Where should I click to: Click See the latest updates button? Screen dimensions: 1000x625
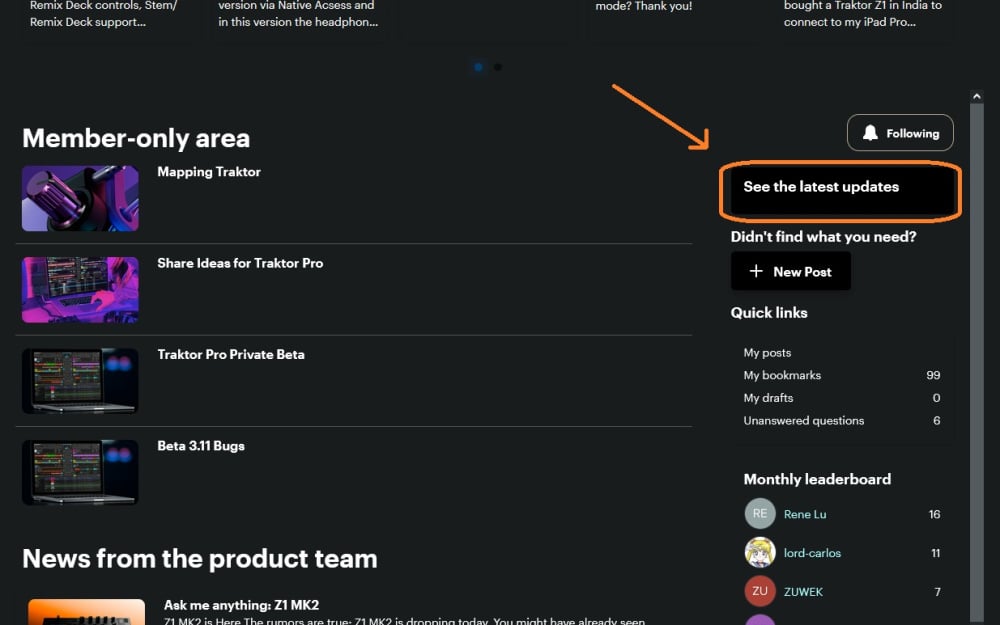pyautogui.click(x=841, y=190)
